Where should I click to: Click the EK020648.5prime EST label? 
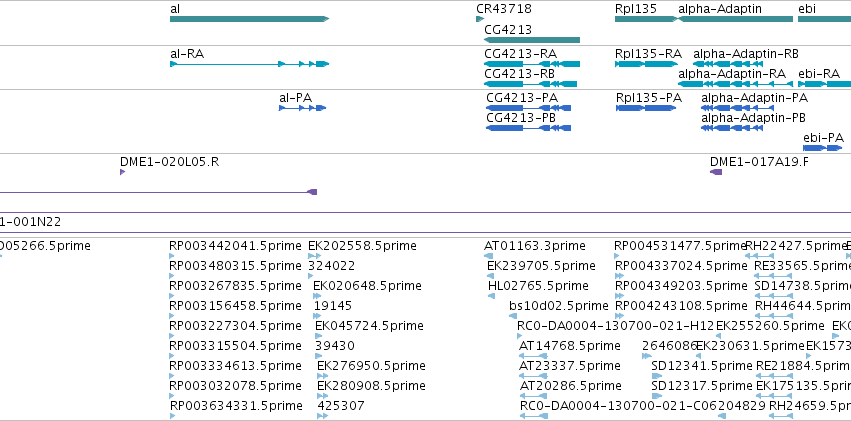pos(367,286)
